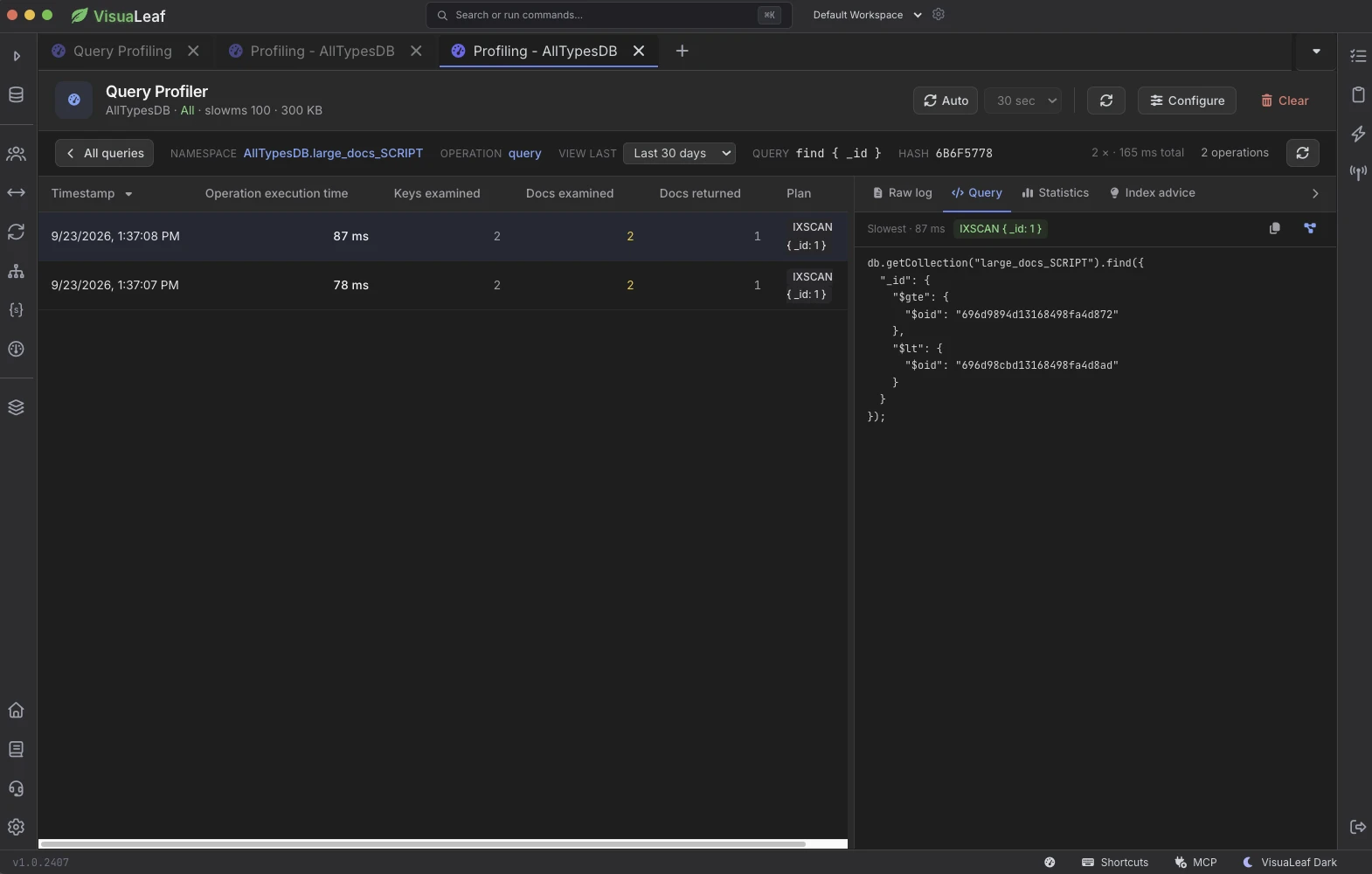Open the stacked layers sidebar icon
This screenshot has width=1372, height=874.
(16, 407)
